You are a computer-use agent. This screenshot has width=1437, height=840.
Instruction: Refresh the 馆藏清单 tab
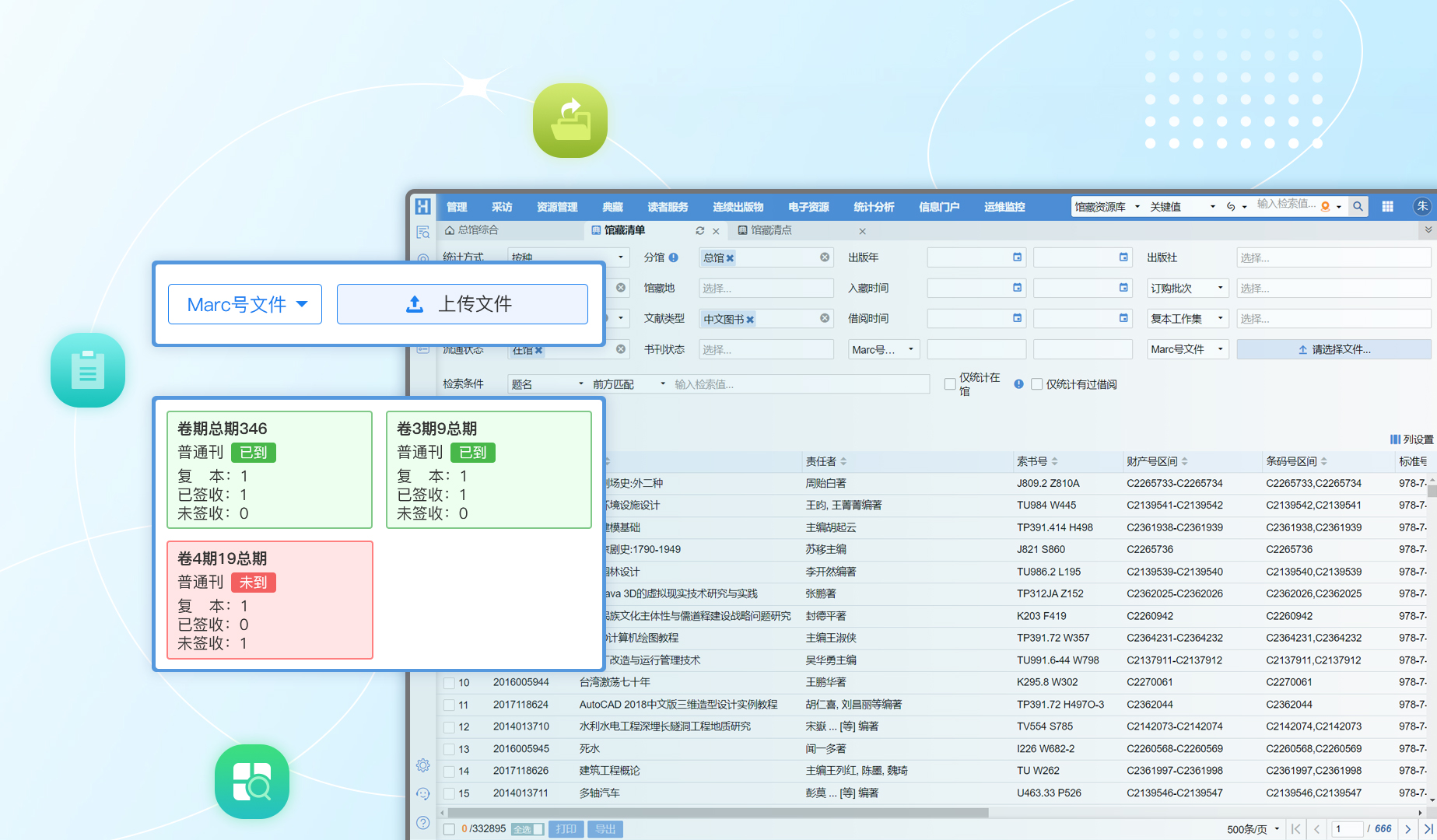(x=699, y=231)
